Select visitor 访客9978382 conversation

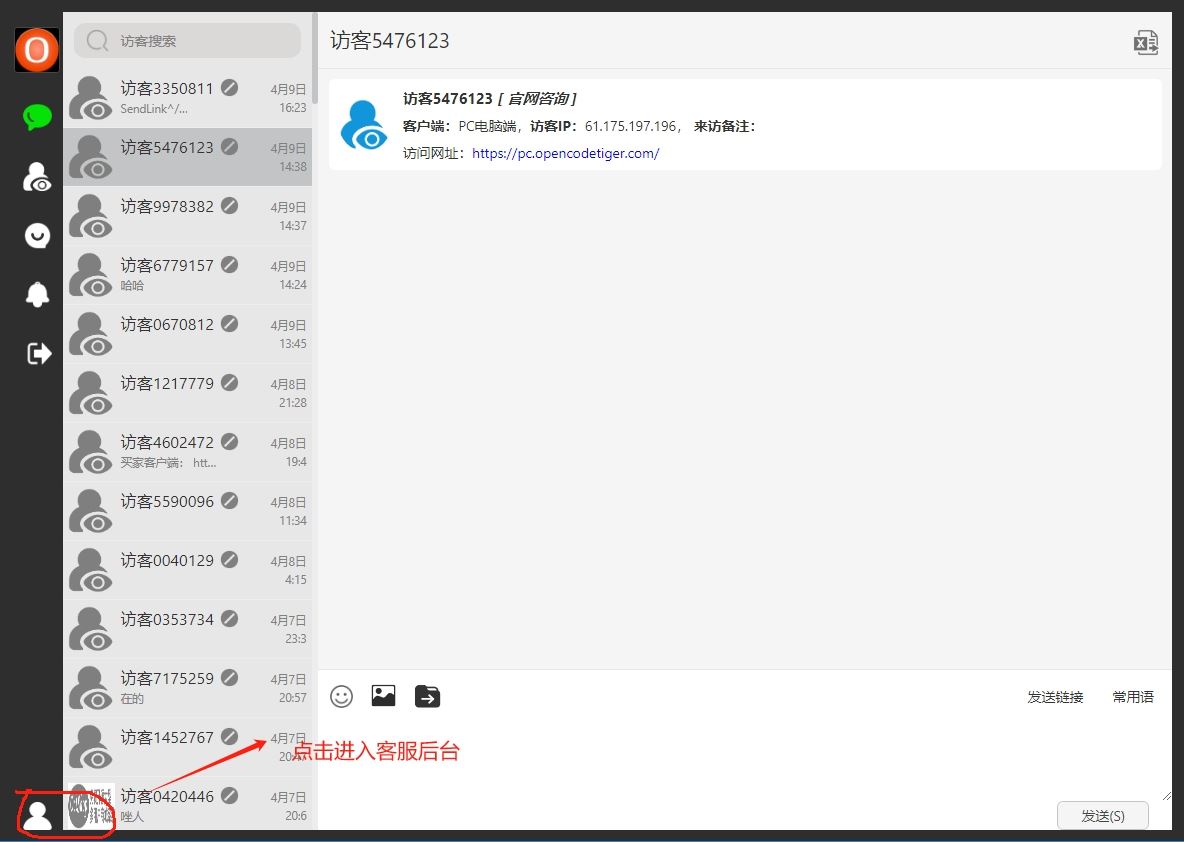188,216
